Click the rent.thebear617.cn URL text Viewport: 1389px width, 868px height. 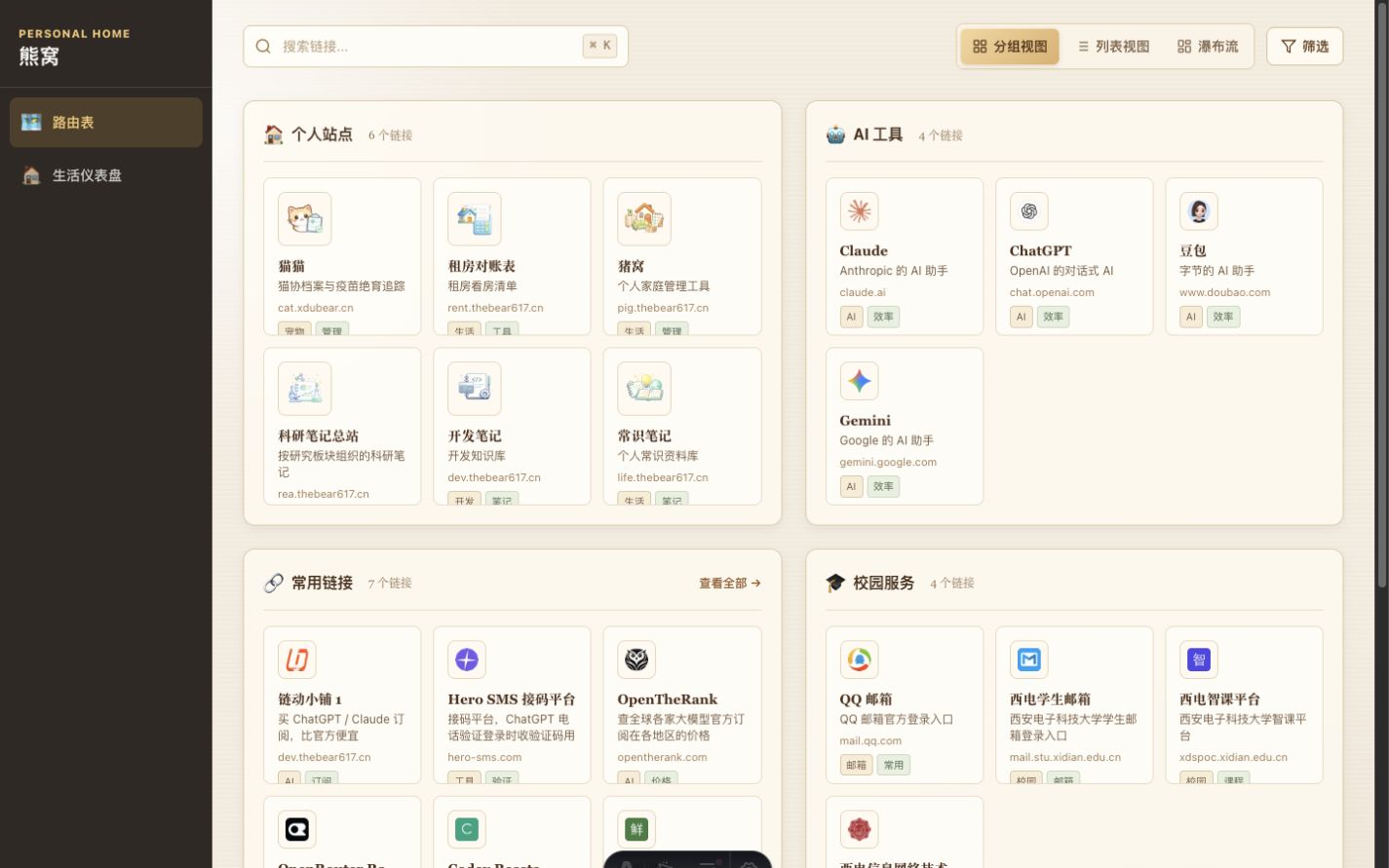pos(495,308)
